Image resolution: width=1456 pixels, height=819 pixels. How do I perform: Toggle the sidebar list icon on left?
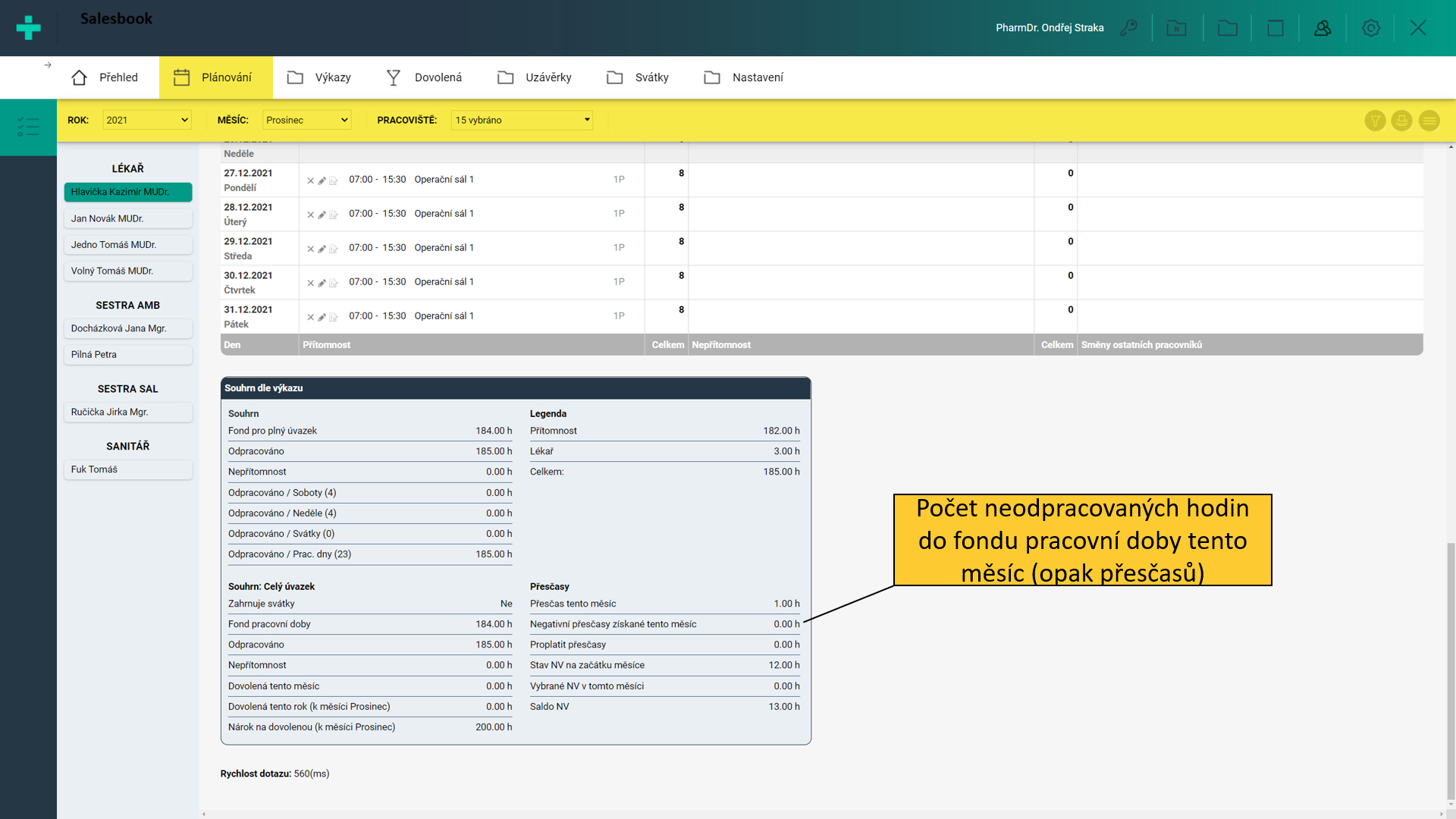point(28,127)
